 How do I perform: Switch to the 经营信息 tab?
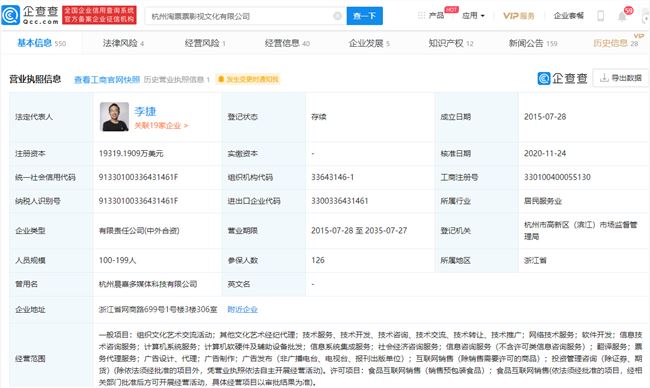(x=287, y=43)
